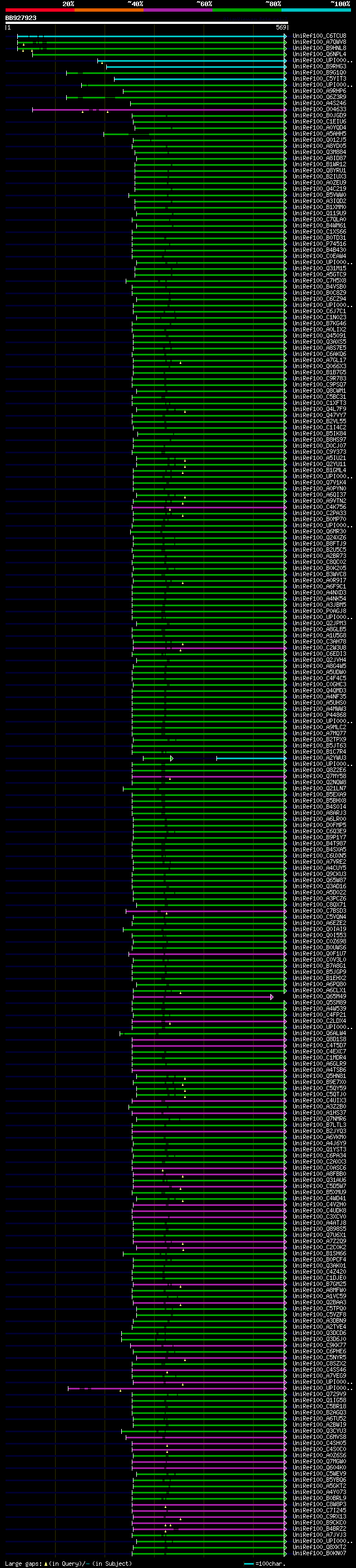Select the UniRef100_B7GM25 label
Viewport: 356px width, 1568px height.
(319, 1284)
